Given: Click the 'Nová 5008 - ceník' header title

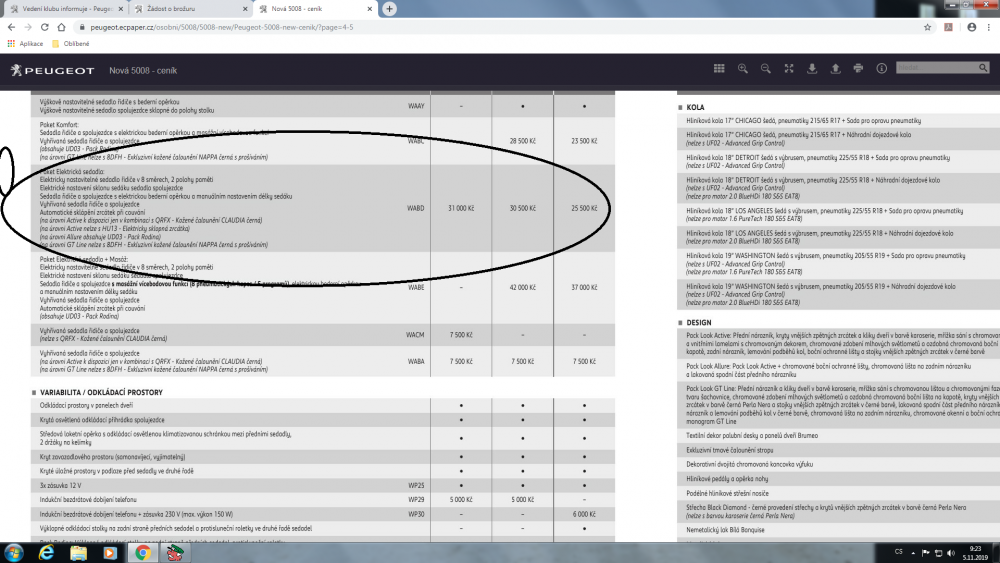Looking at the screenshot, I should tap(143, 71).
